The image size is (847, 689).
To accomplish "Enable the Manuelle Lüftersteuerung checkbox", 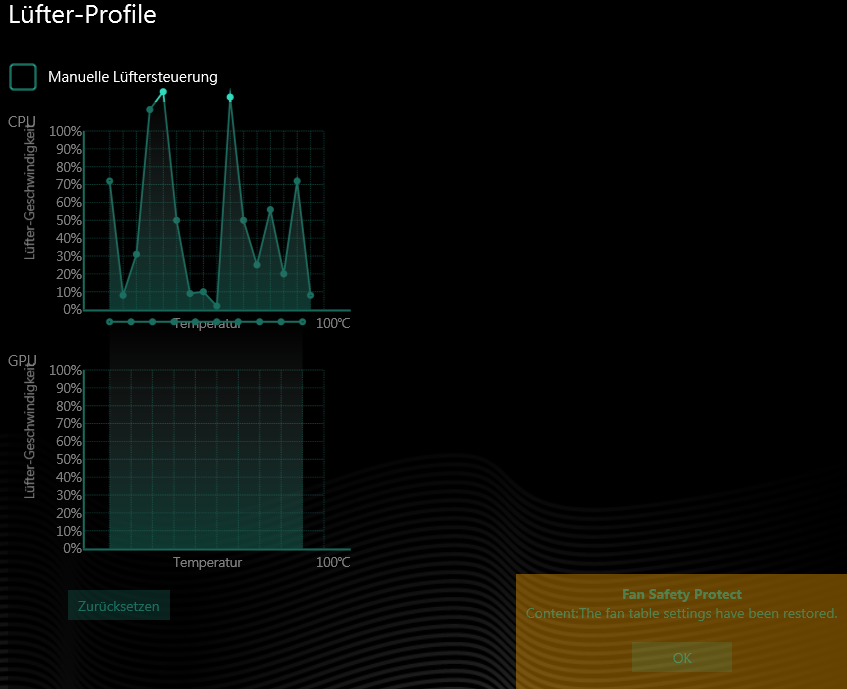I will click(23, 77).
